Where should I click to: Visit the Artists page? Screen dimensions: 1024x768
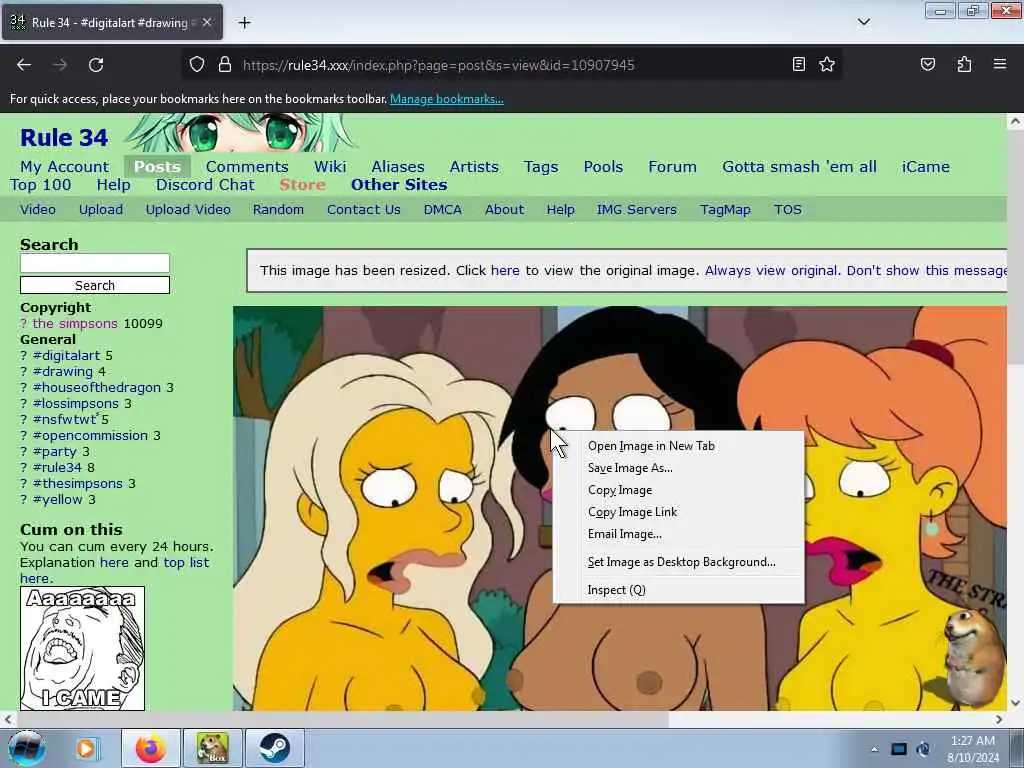click(x=474, y=167)
